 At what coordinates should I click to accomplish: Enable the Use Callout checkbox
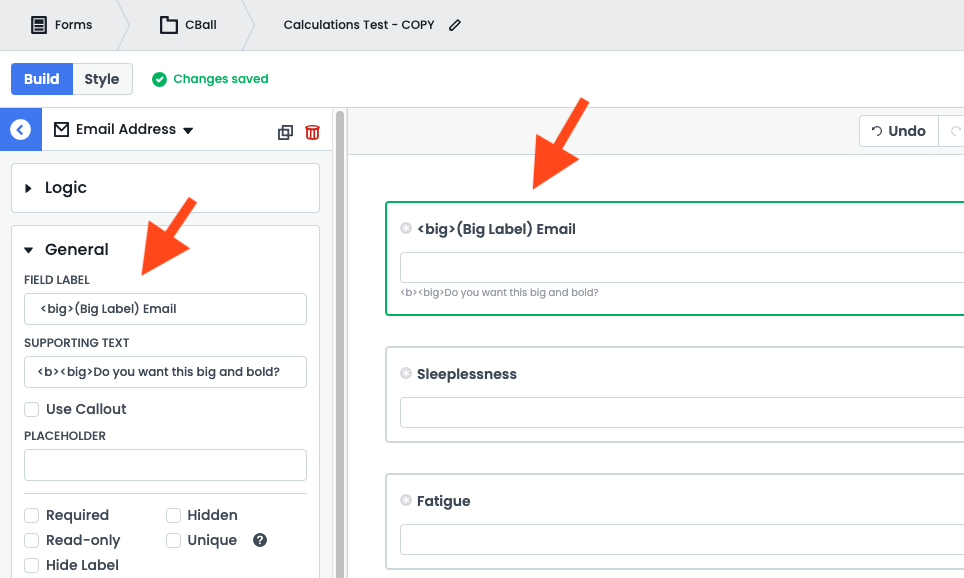coord(32,409)
